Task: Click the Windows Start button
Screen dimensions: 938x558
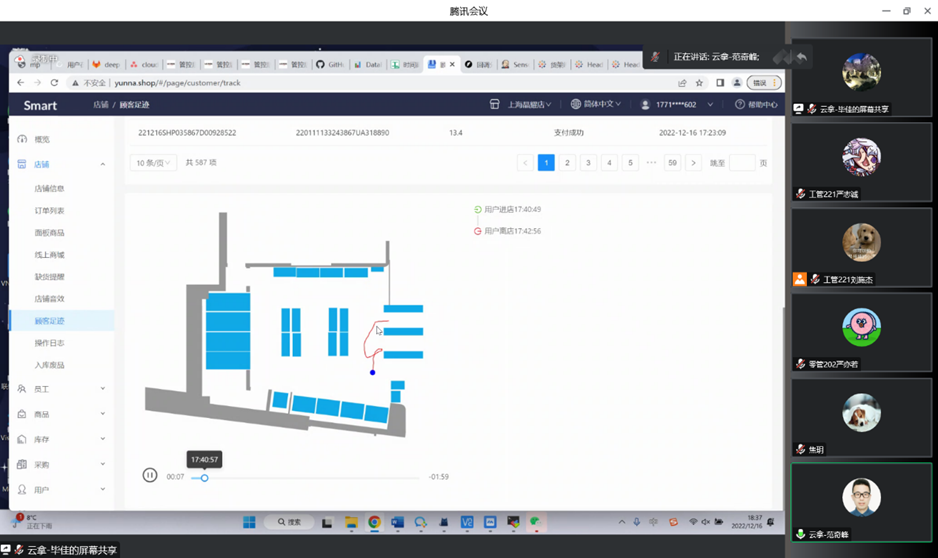Action: (249, 522)
